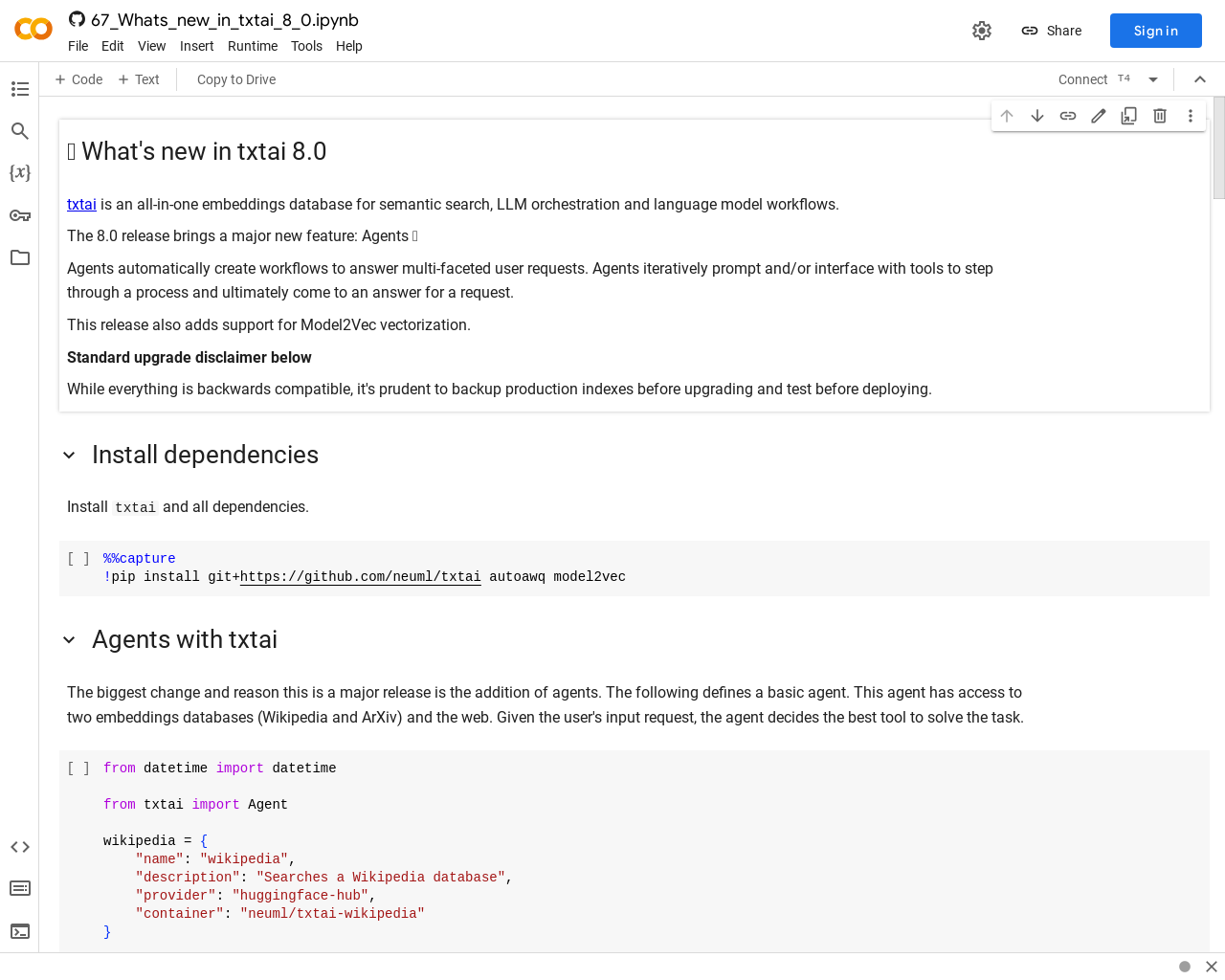Click the GitHub icon beside notebook title
Image resolution: width=1225 pixels, height=980 pixels.
pos(77,19)
